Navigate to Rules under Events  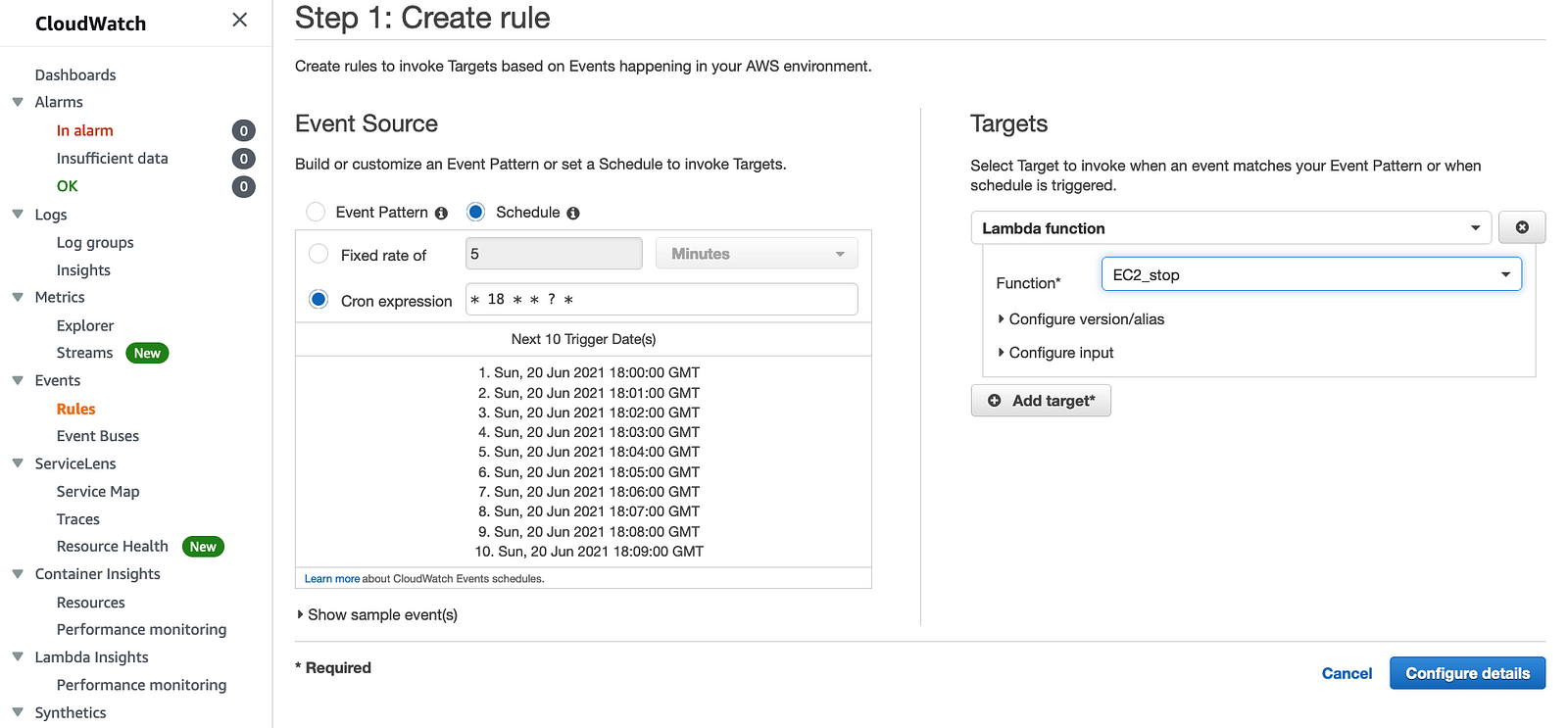[76, 409]
